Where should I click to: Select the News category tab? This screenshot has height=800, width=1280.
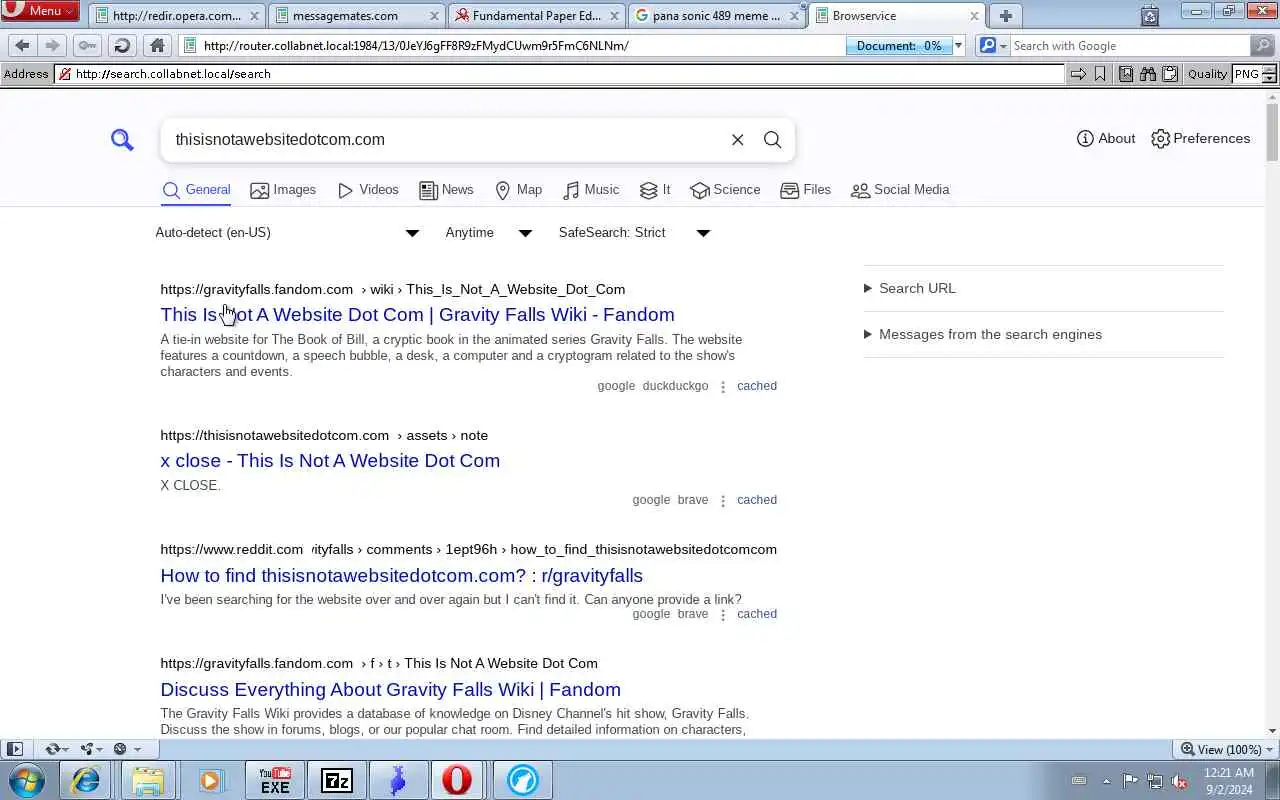tap(446, 190)
